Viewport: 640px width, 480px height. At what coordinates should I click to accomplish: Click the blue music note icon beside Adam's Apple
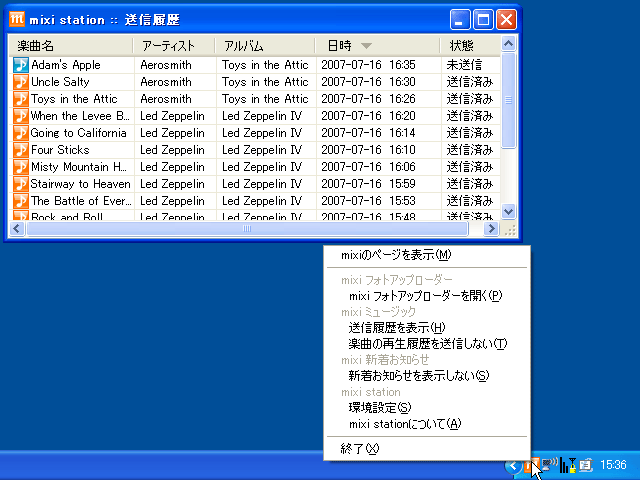point(21,65)
